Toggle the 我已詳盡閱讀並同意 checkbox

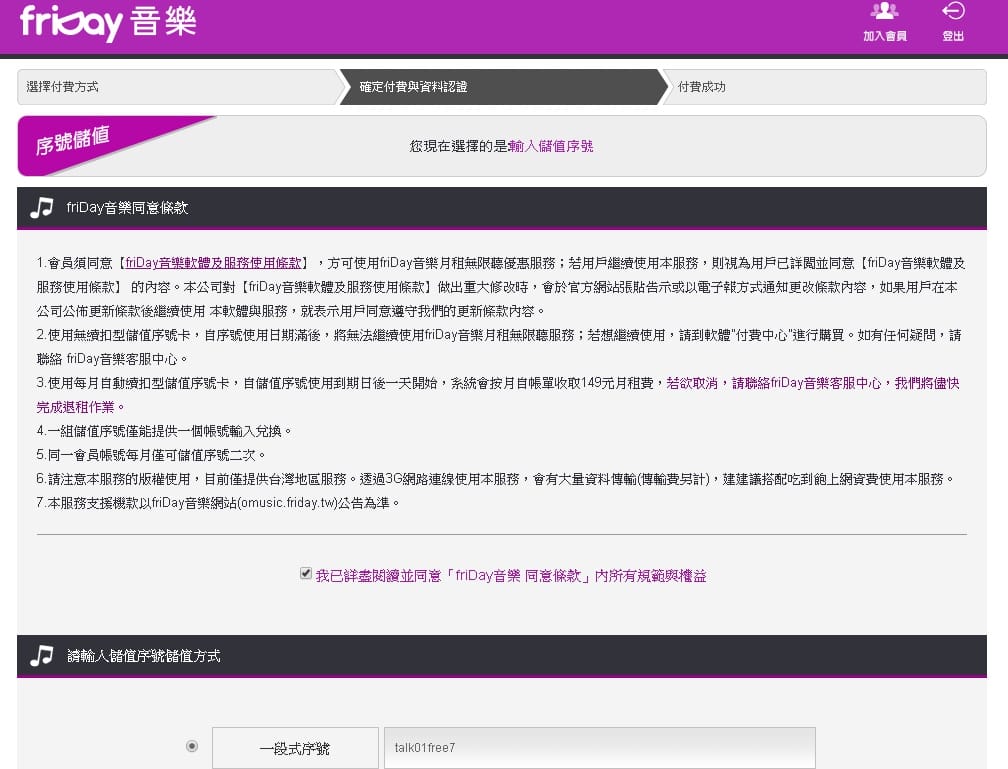click(306, 574)
